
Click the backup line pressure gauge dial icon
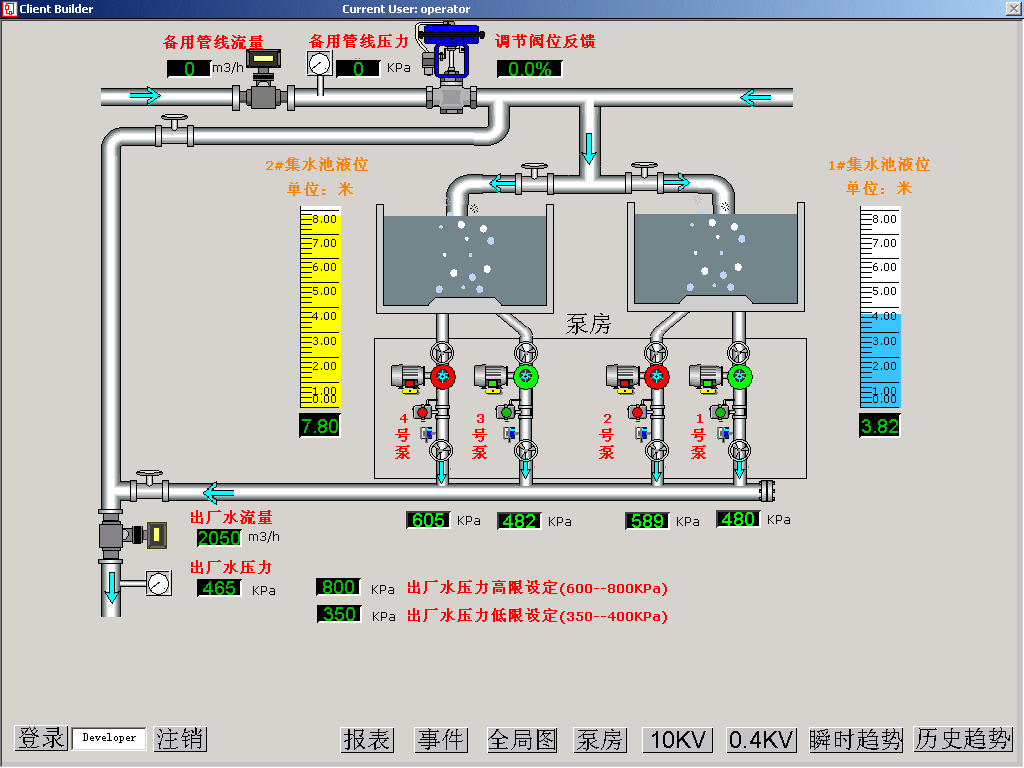(x=318, y=62)
